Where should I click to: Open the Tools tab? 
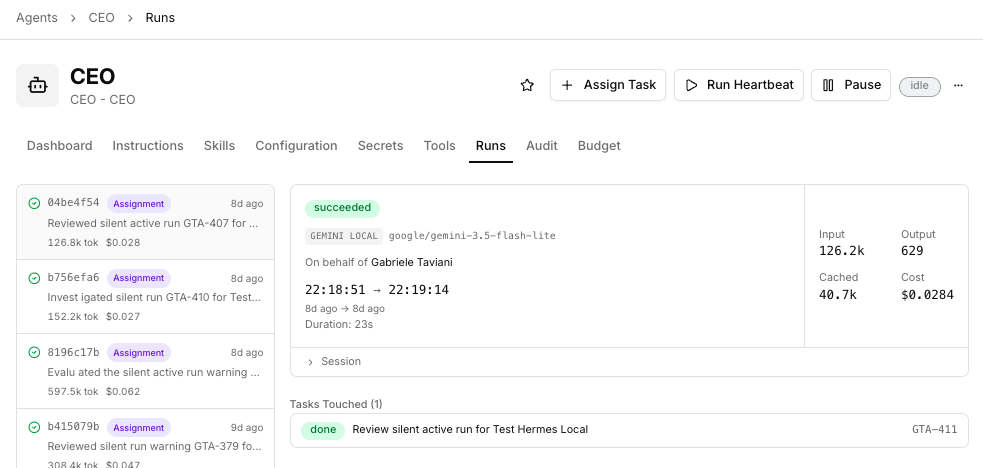(x=439, y=145)
